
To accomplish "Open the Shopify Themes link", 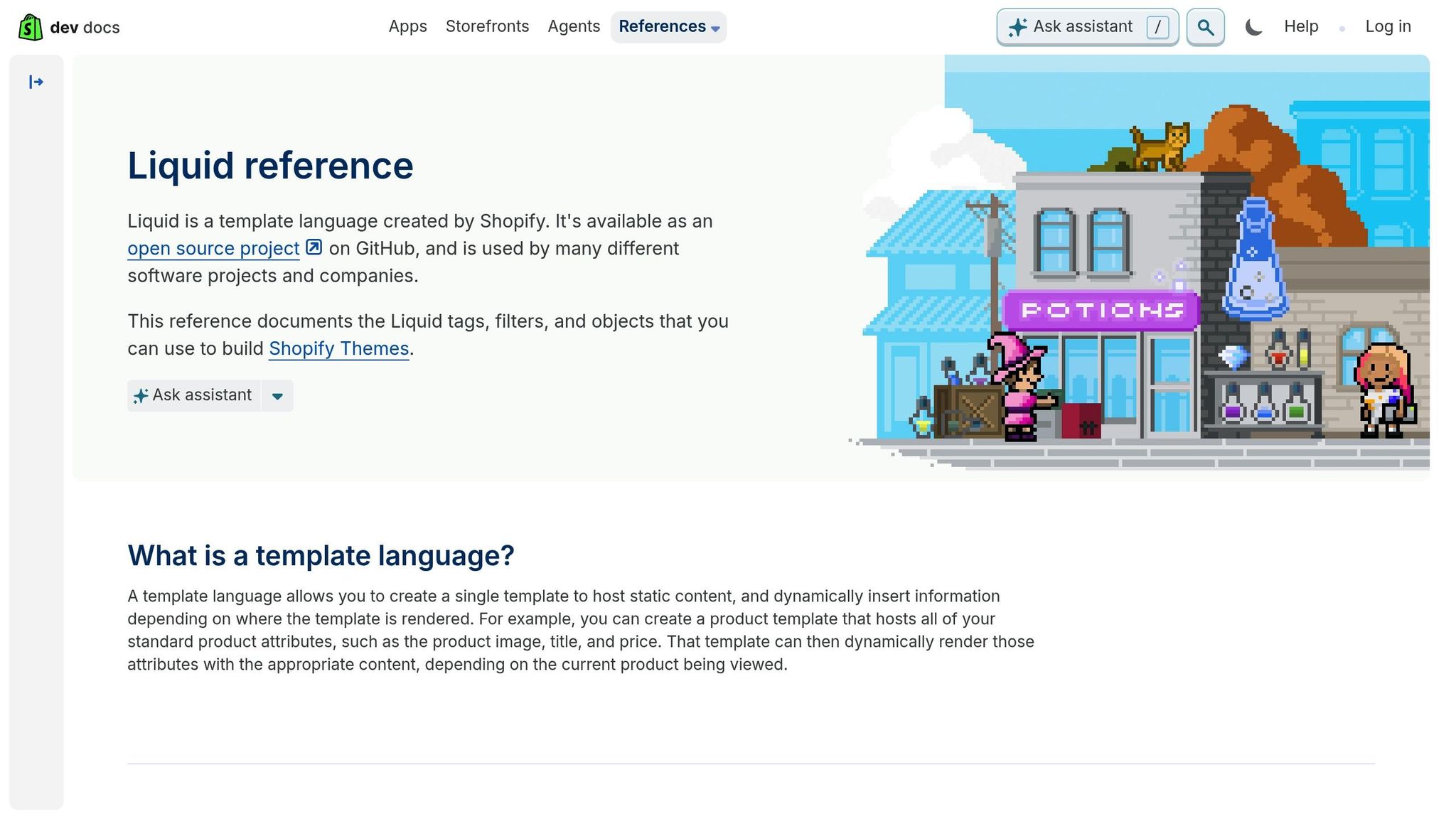I will coord(338,349).
